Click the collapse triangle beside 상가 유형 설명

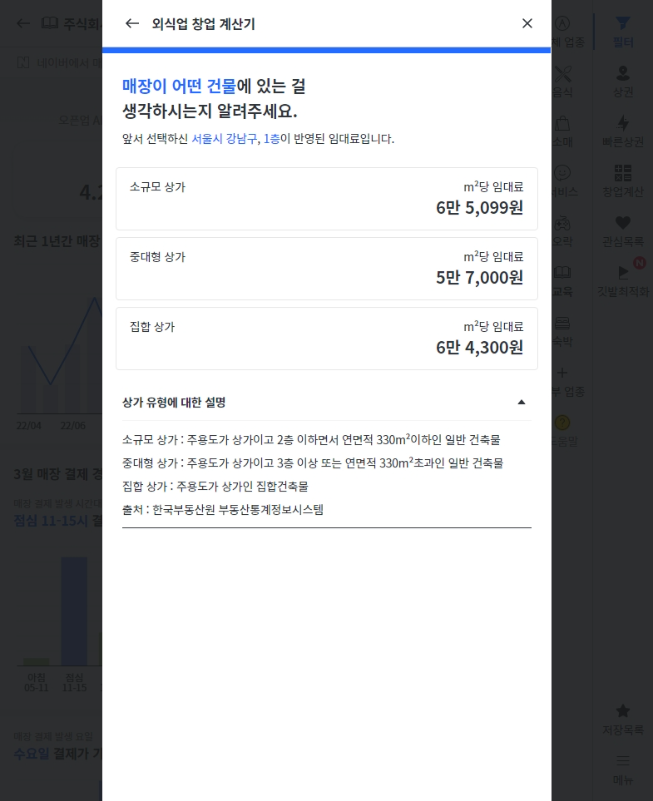pos(521,403)
